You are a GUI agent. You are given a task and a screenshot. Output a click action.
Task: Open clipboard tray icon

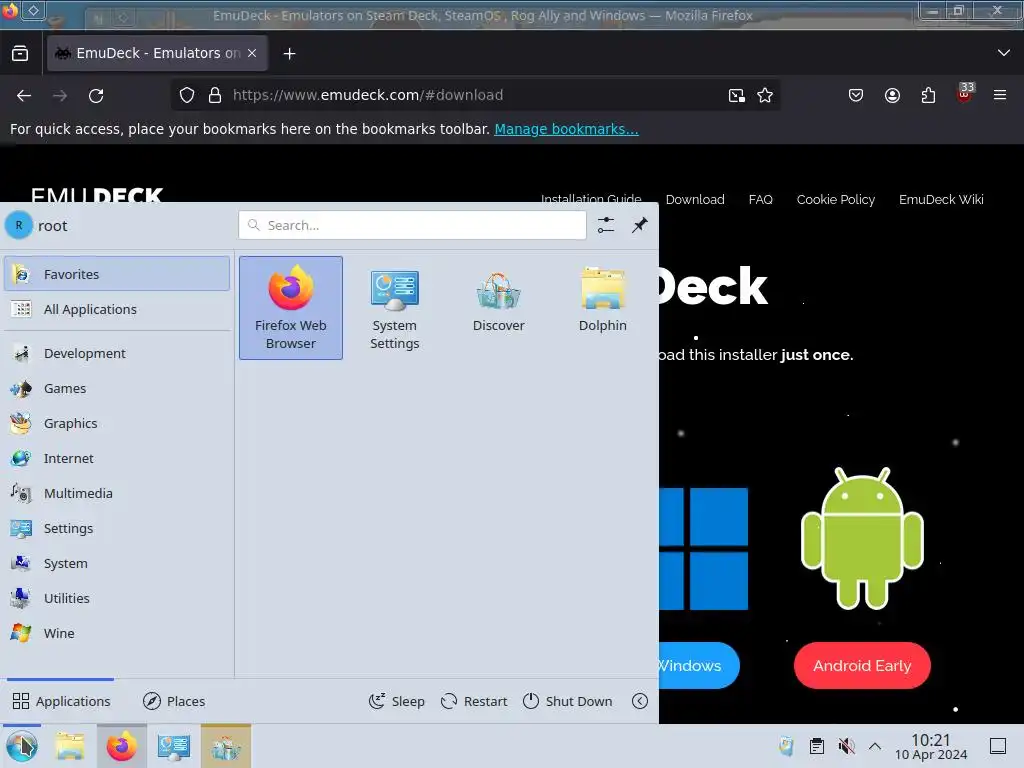pyautogui.click(x=816, y=746)
